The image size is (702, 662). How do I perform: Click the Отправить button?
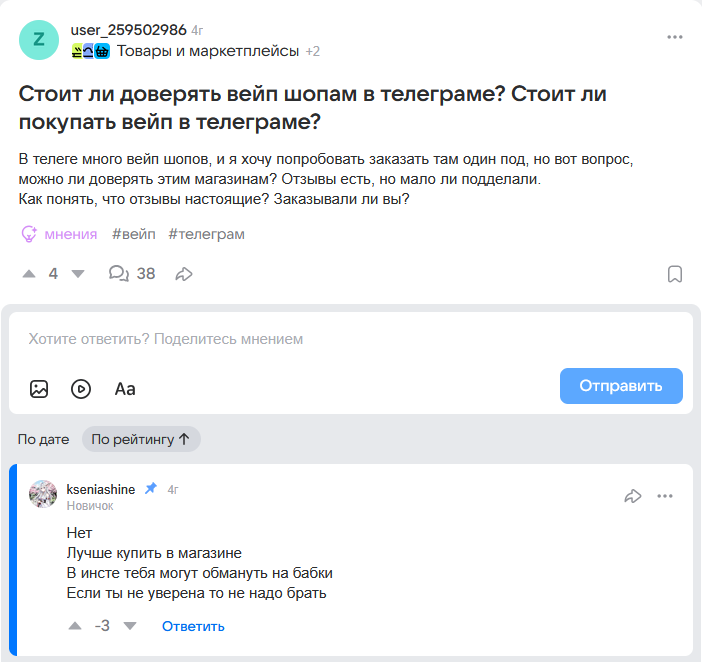coord(621,386)
